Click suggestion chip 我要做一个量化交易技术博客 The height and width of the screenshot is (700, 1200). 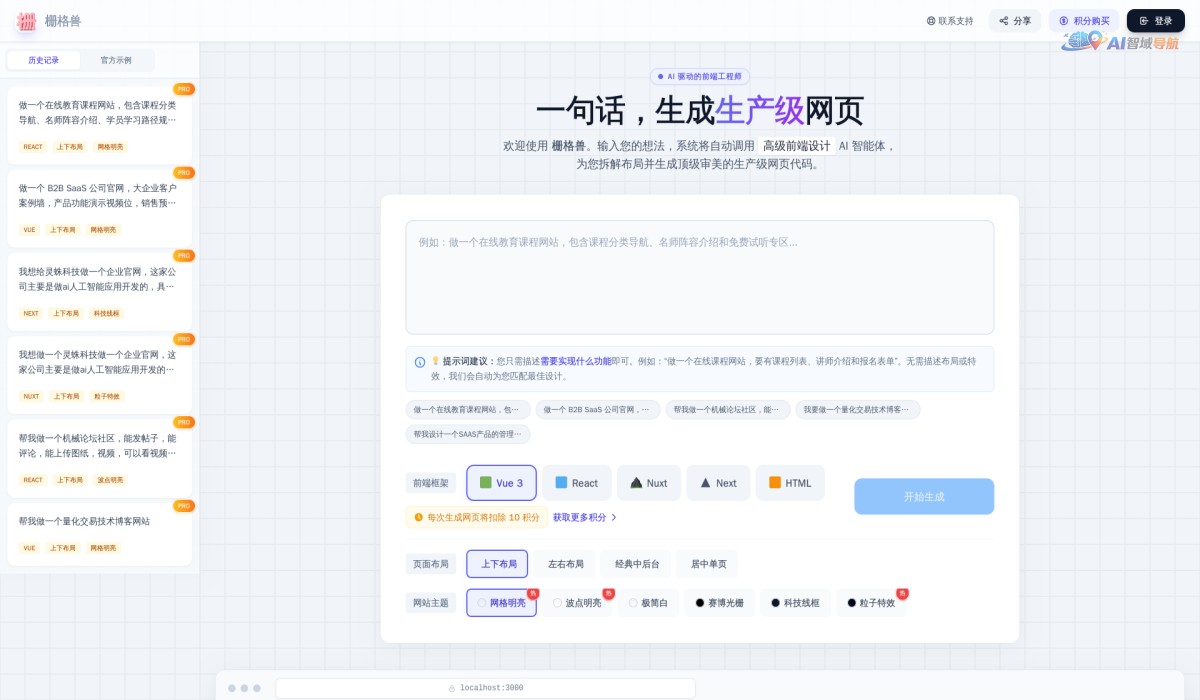coord(857,409)
